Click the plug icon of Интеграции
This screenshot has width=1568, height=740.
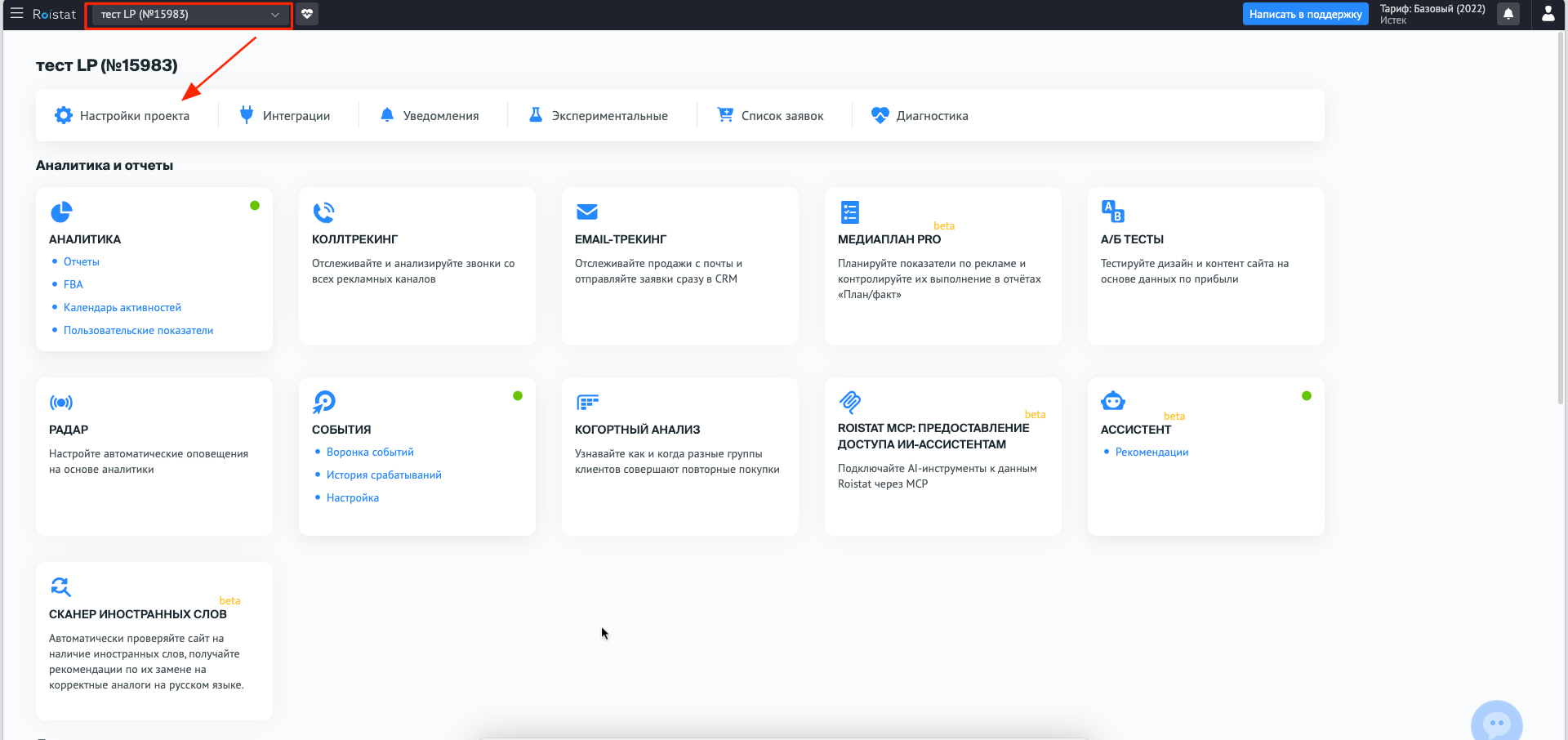pos(247,115)
